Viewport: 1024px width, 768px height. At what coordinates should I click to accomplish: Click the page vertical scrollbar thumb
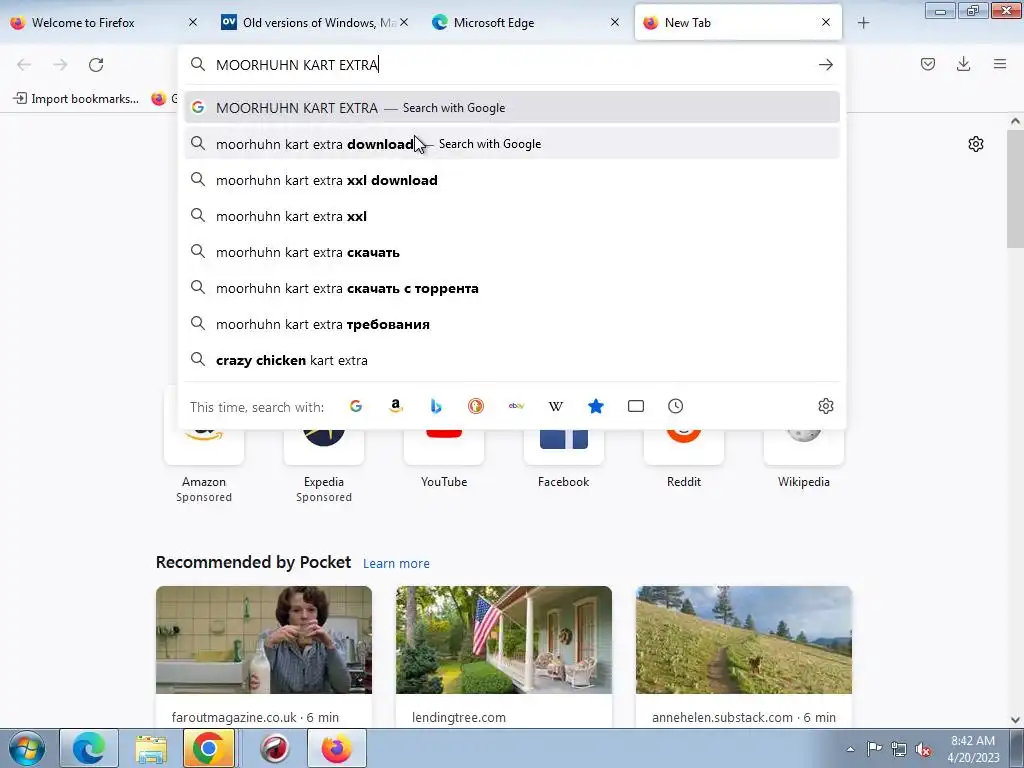pyautogui.click(x=1015, y=189)
